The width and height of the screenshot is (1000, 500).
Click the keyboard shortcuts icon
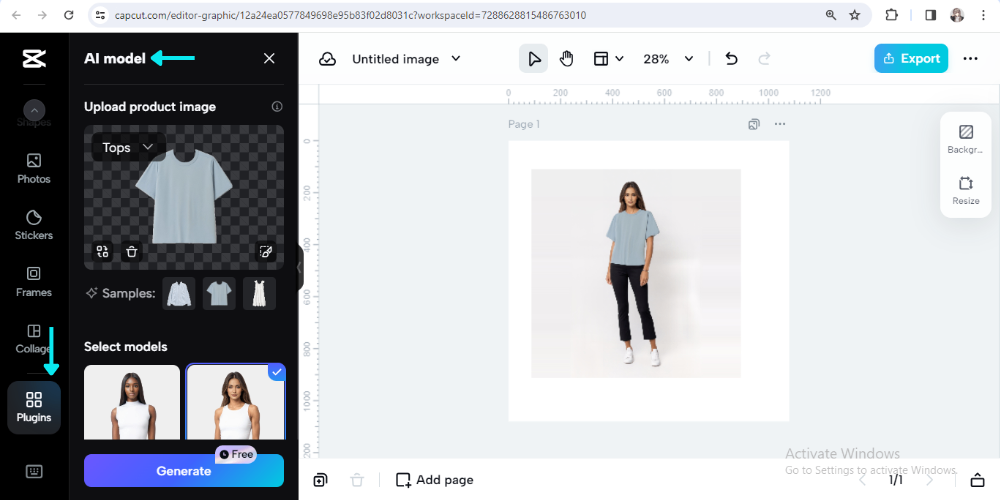(34, 471)
